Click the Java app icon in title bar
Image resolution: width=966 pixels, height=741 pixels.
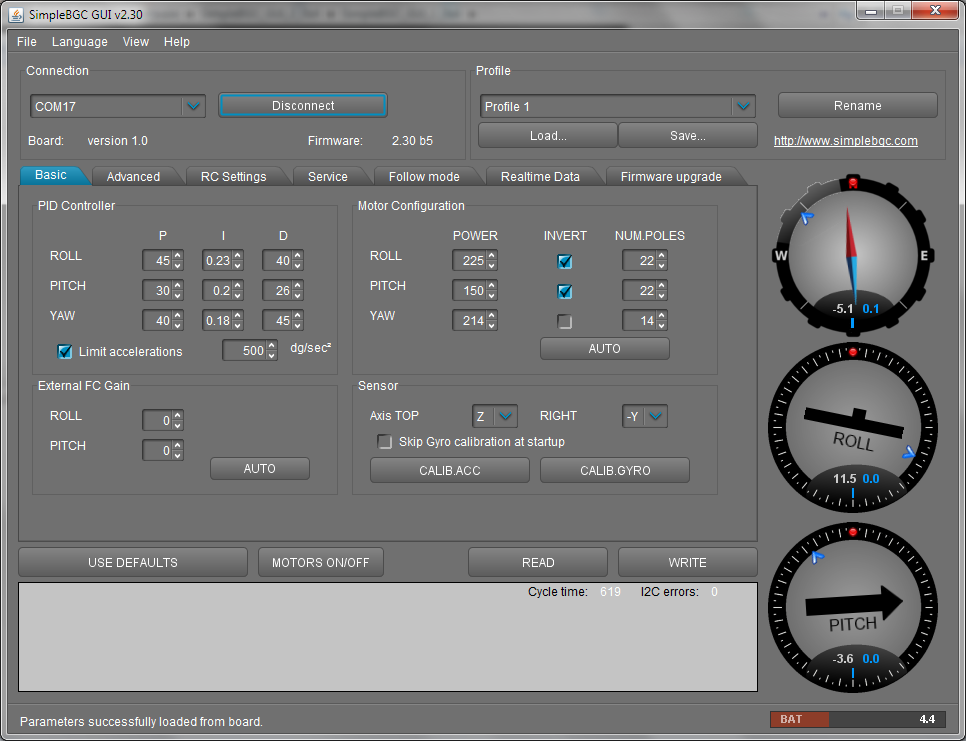point(17,13)
